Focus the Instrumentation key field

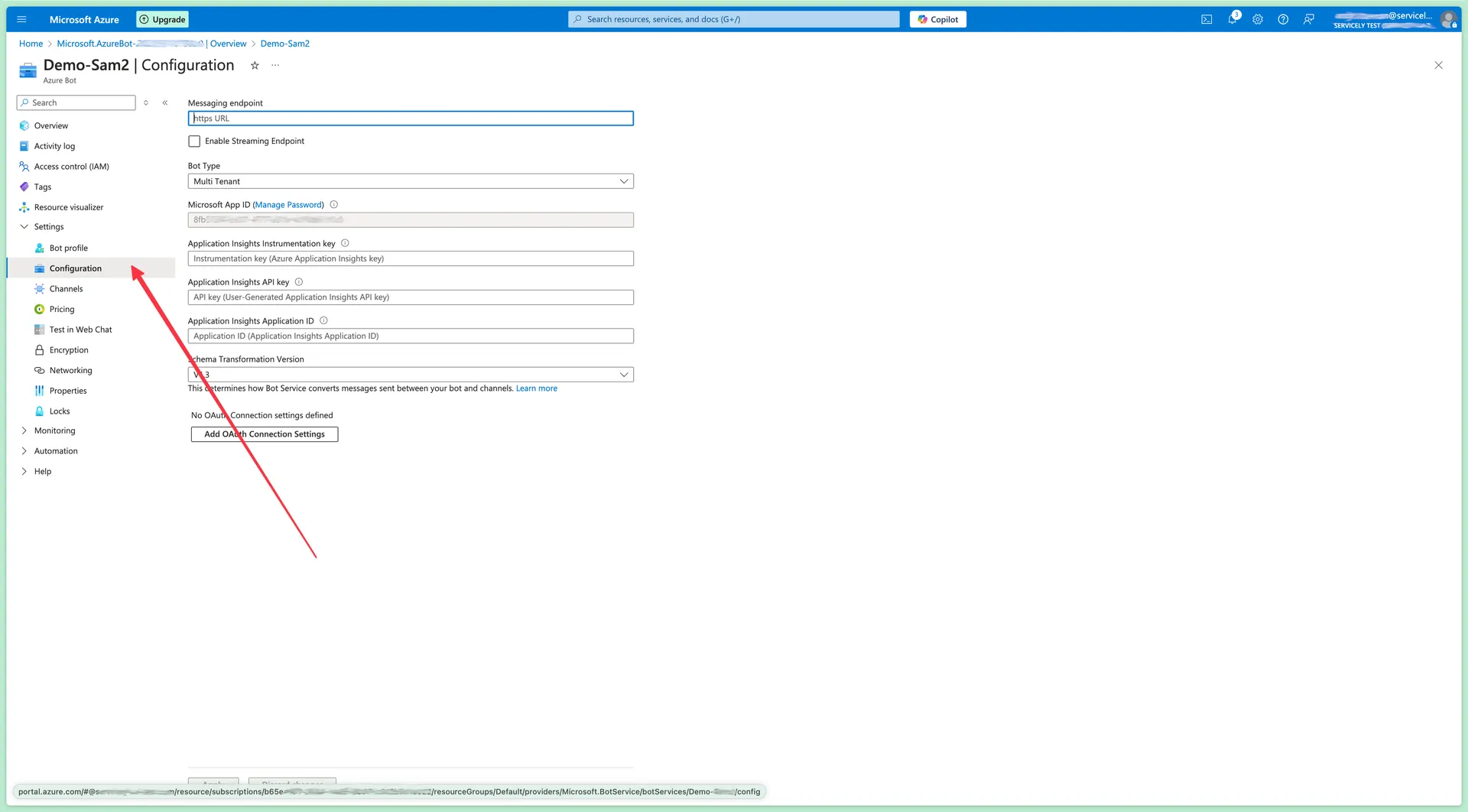click(x=411, y=258)
